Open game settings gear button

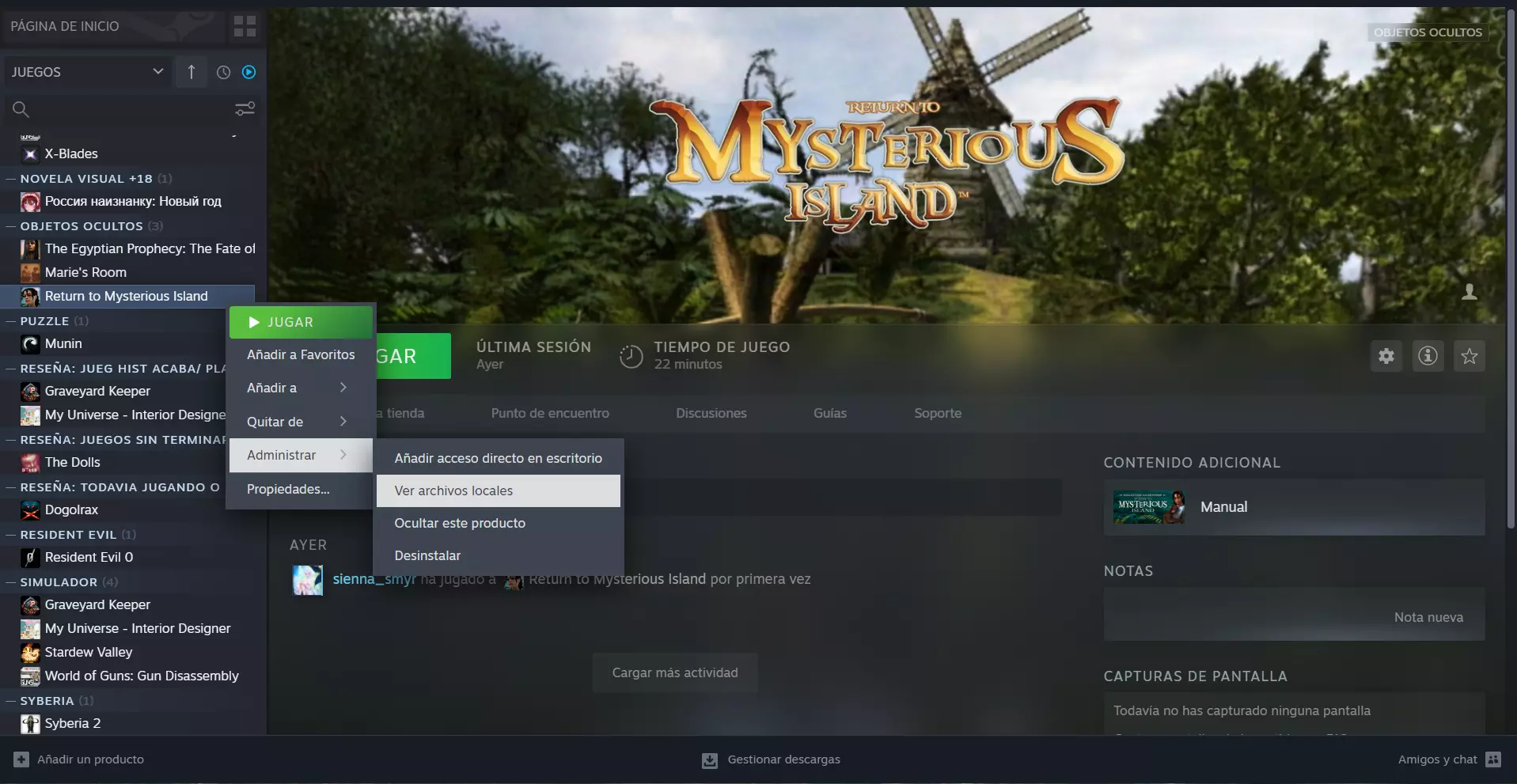pyautogui.click(x=1386, y=356)
